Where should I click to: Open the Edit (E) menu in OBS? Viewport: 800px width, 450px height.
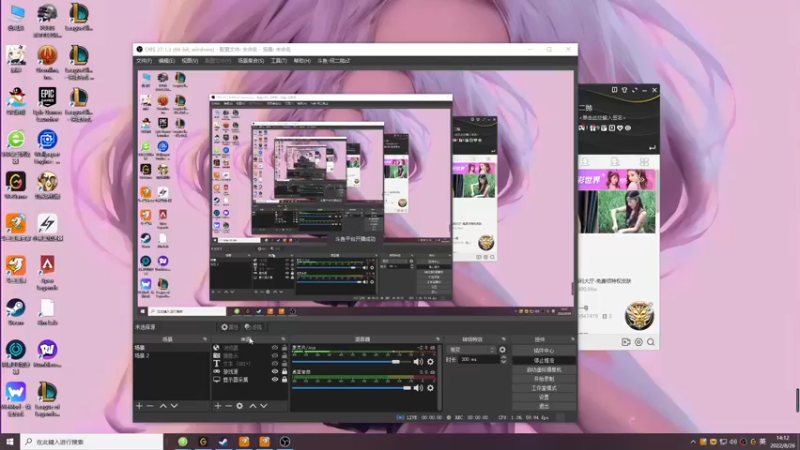click(x=166, y=61)
